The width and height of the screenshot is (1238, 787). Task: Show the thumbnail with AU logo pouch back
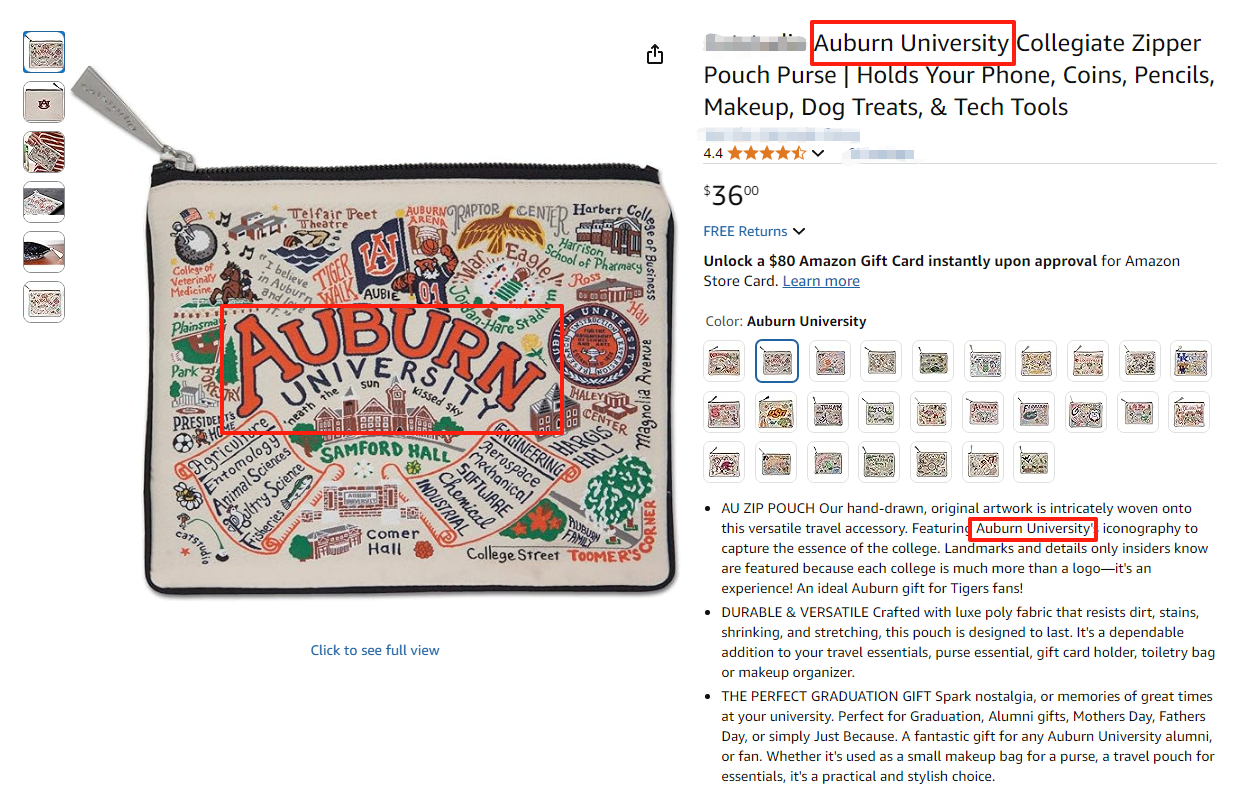[44, 102]
